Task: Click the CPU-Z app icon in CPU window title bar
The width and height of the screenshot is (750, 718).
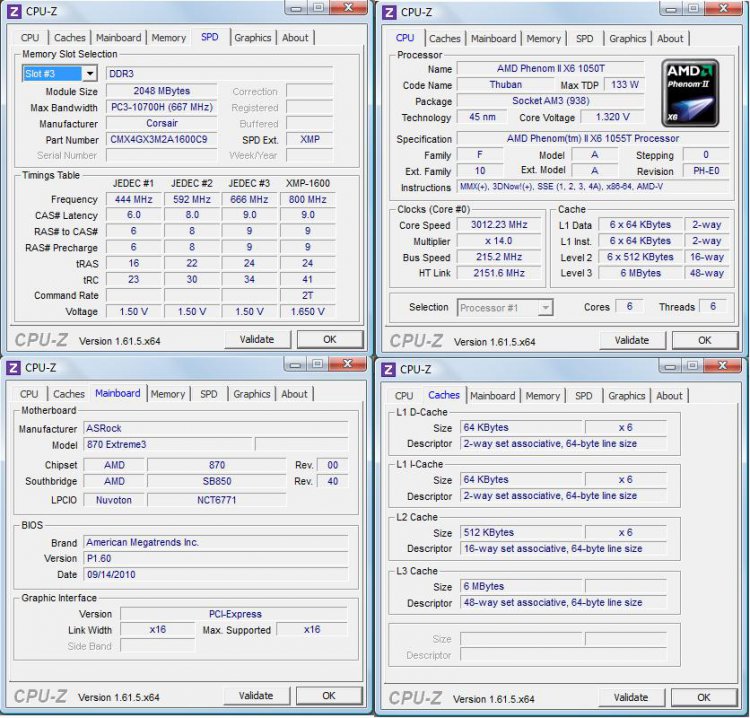Action: click(389, 12)
